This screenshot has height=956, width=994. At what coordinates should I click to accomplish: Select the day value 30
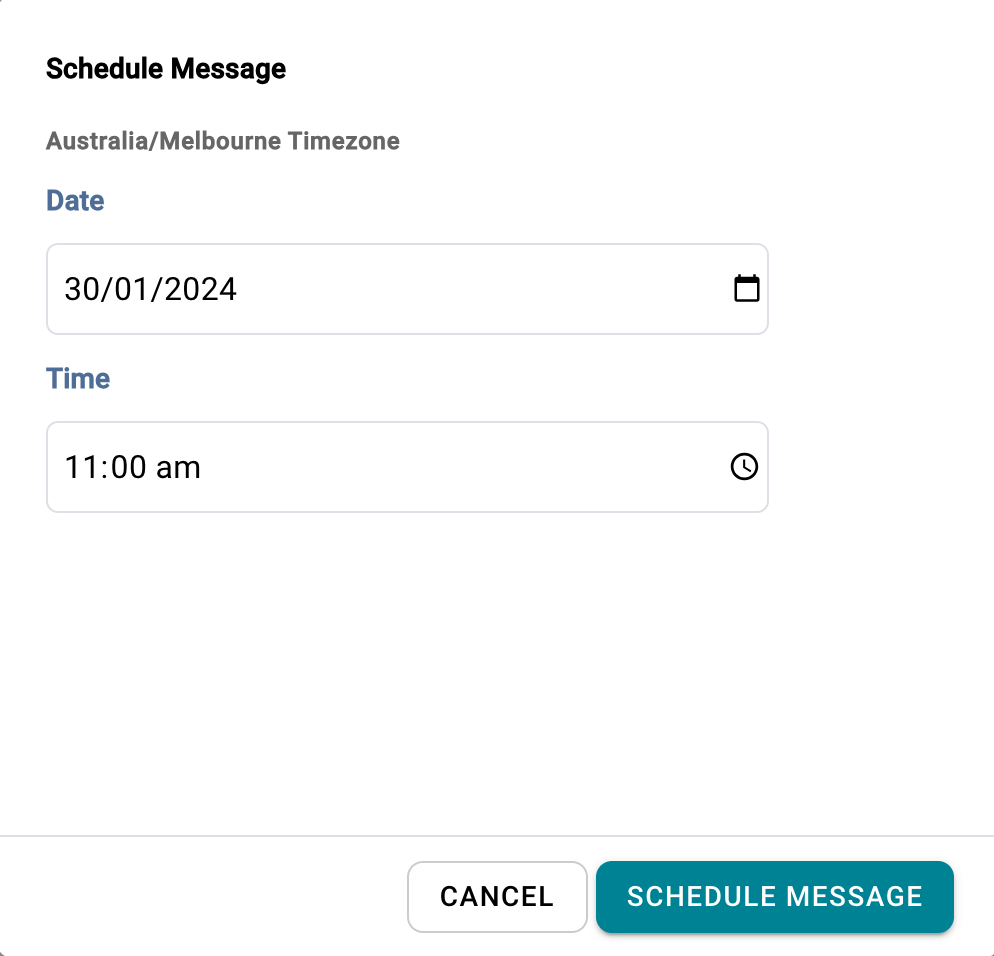coord(79,289)
